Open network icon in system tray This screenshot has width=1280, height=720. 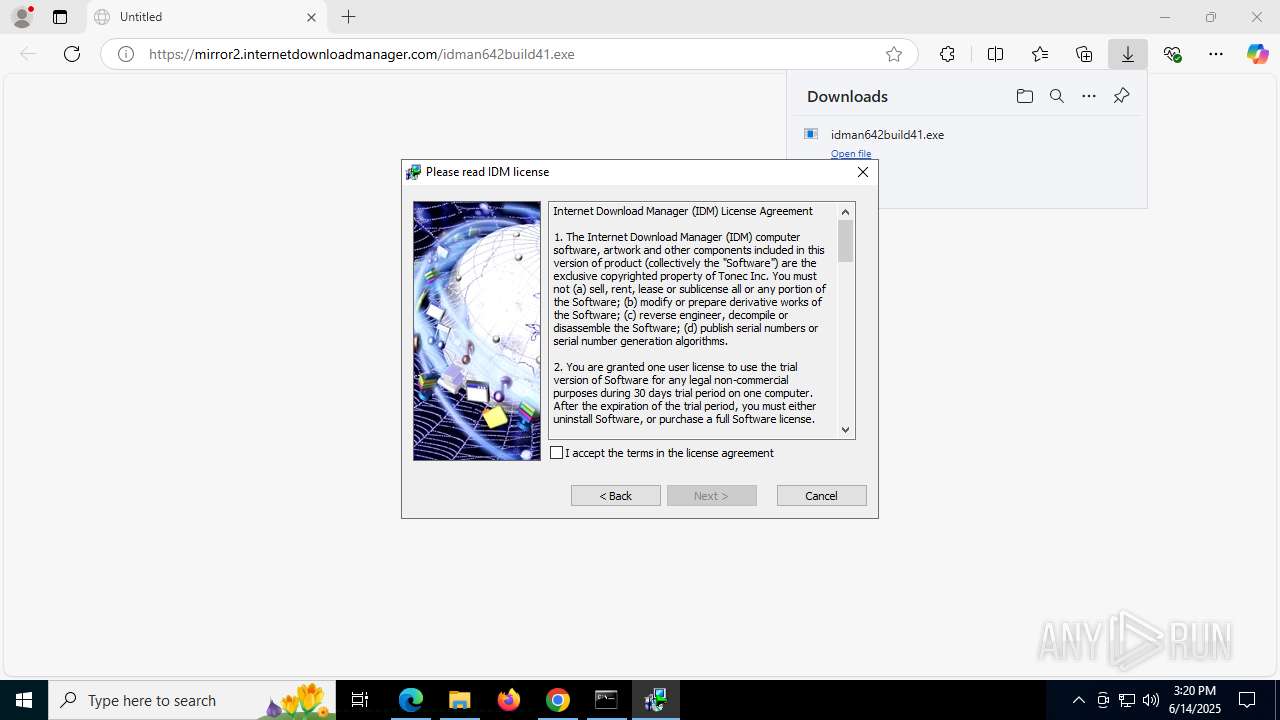coord(1127,700)
